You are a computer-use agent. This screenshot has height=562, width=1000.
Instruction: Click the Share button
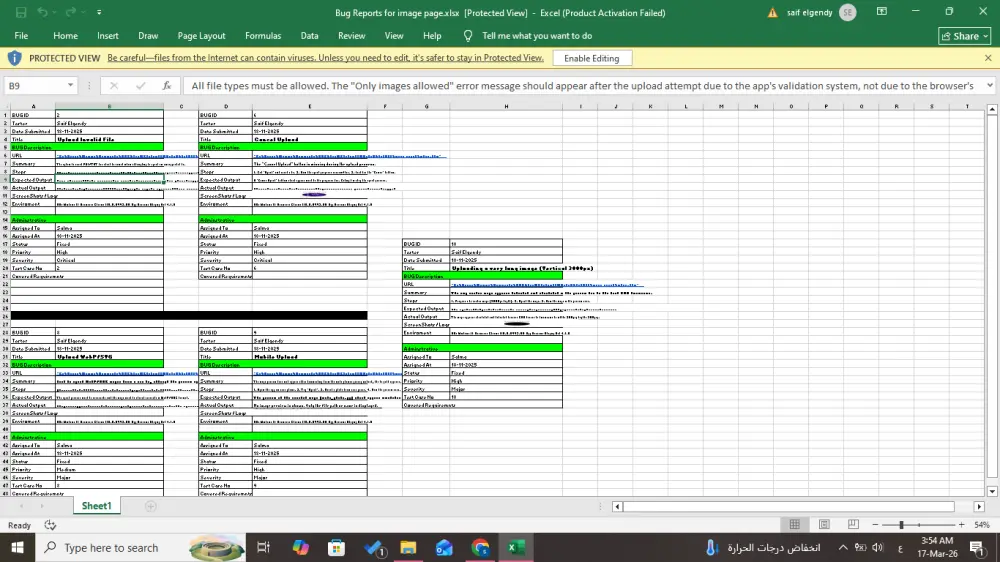coord(964,36)
